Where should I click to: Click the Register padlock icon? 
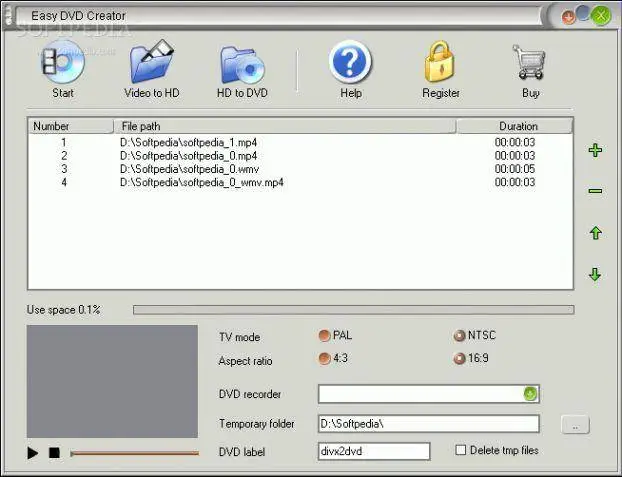(440, 62)
